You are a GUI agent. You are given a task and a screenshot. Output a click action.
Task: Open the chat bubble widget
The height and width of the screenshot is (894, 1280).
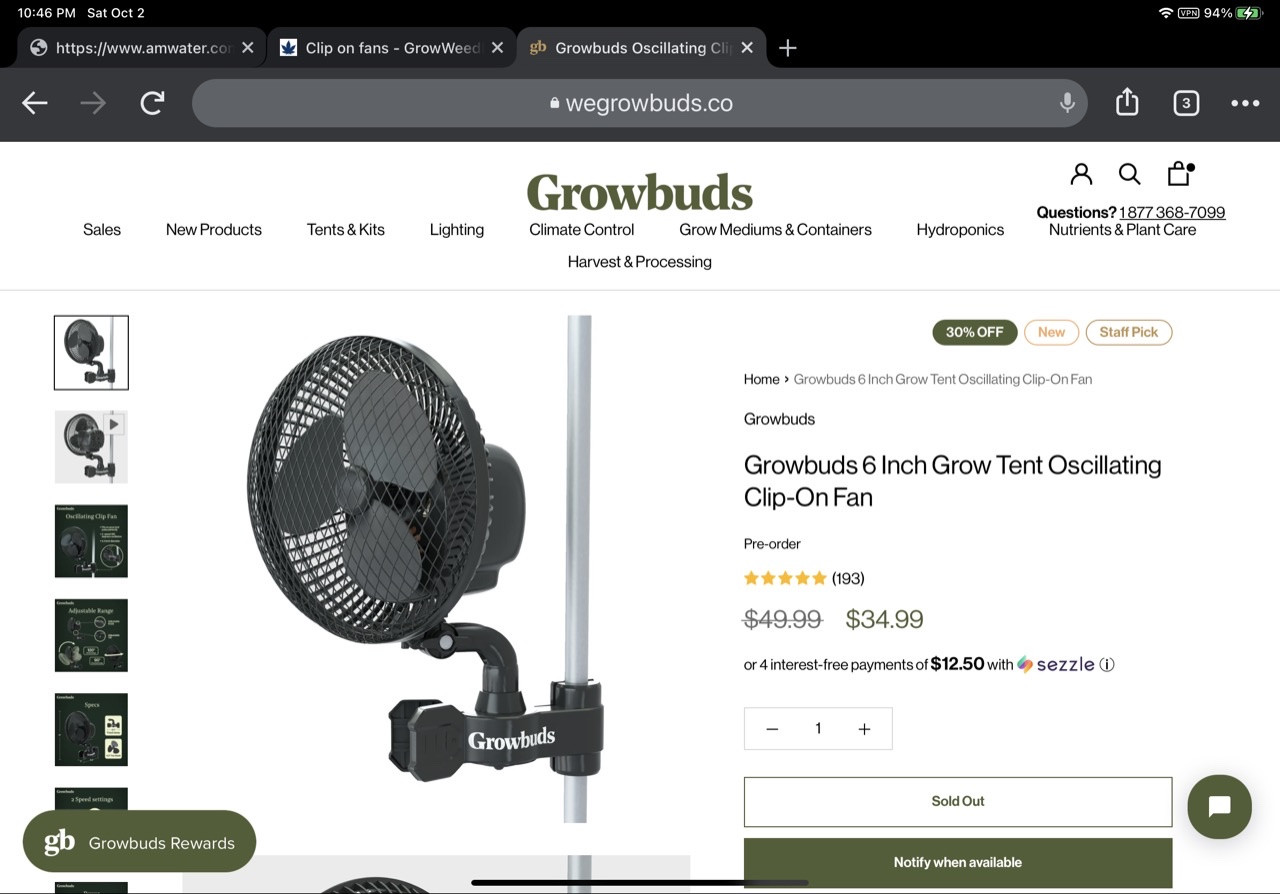1219,806
